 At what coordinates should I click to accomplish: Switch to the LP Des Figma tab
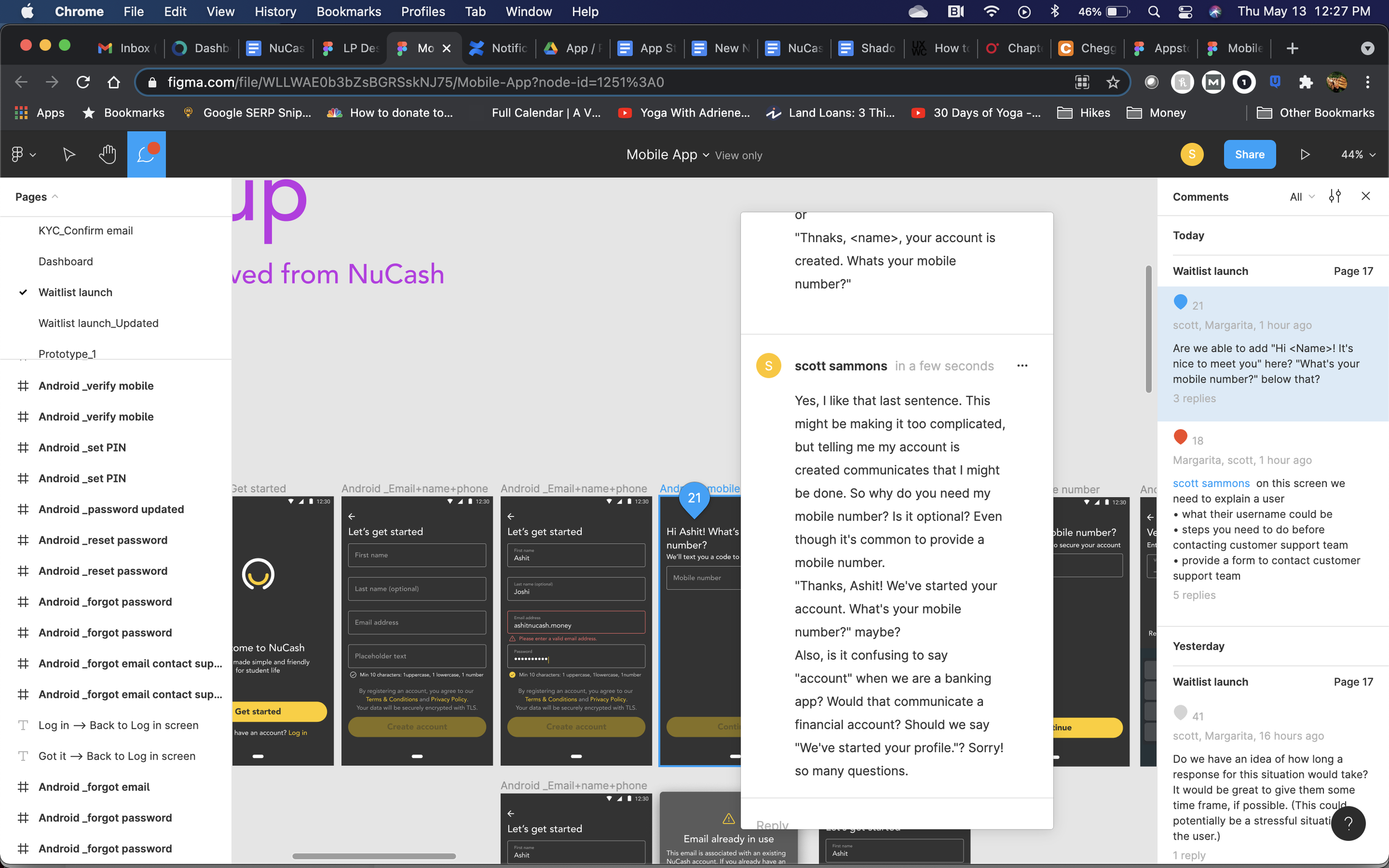350,48
